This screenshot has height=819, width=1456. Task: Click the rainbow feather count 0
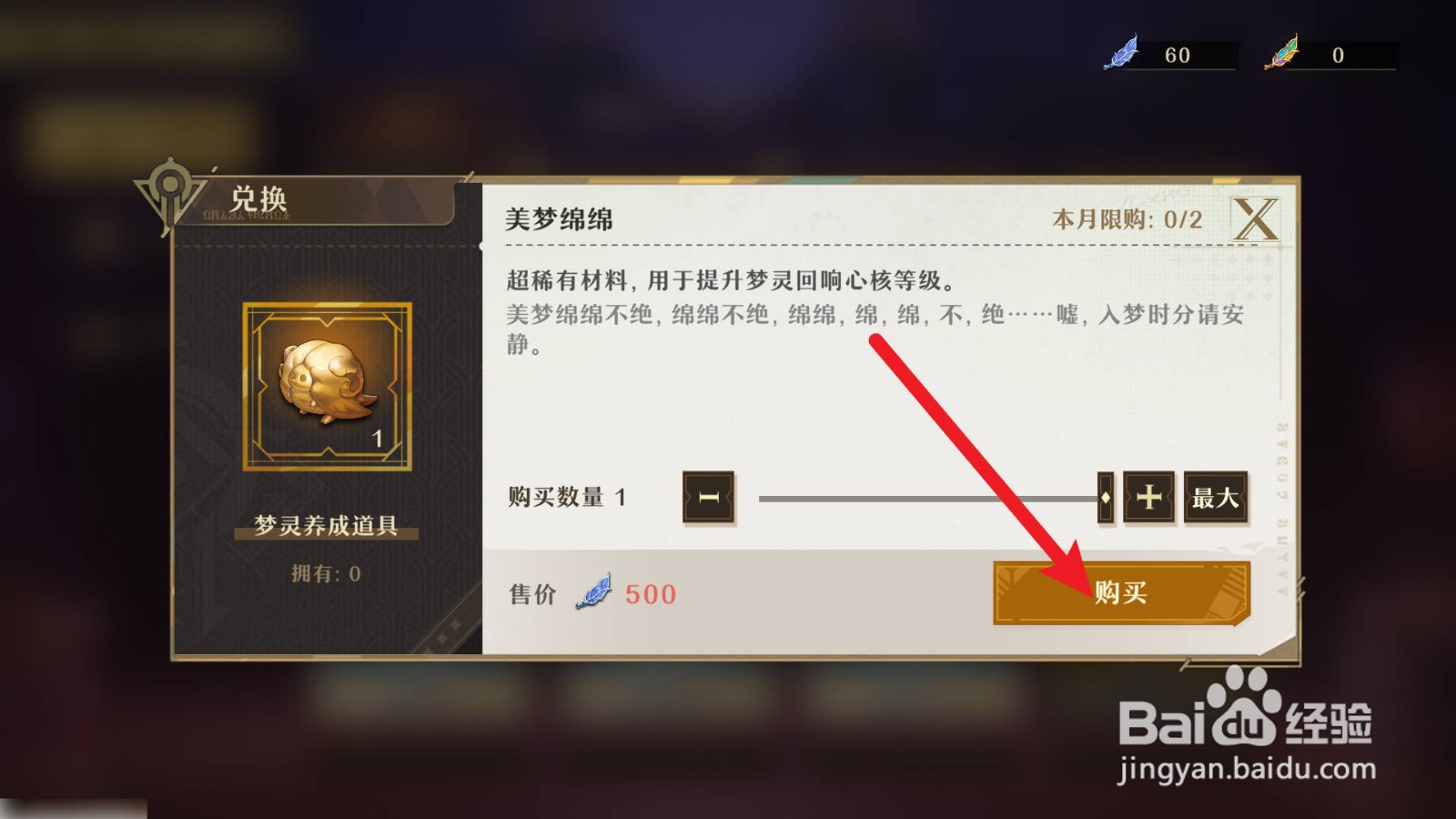(x=1338, y=56)
